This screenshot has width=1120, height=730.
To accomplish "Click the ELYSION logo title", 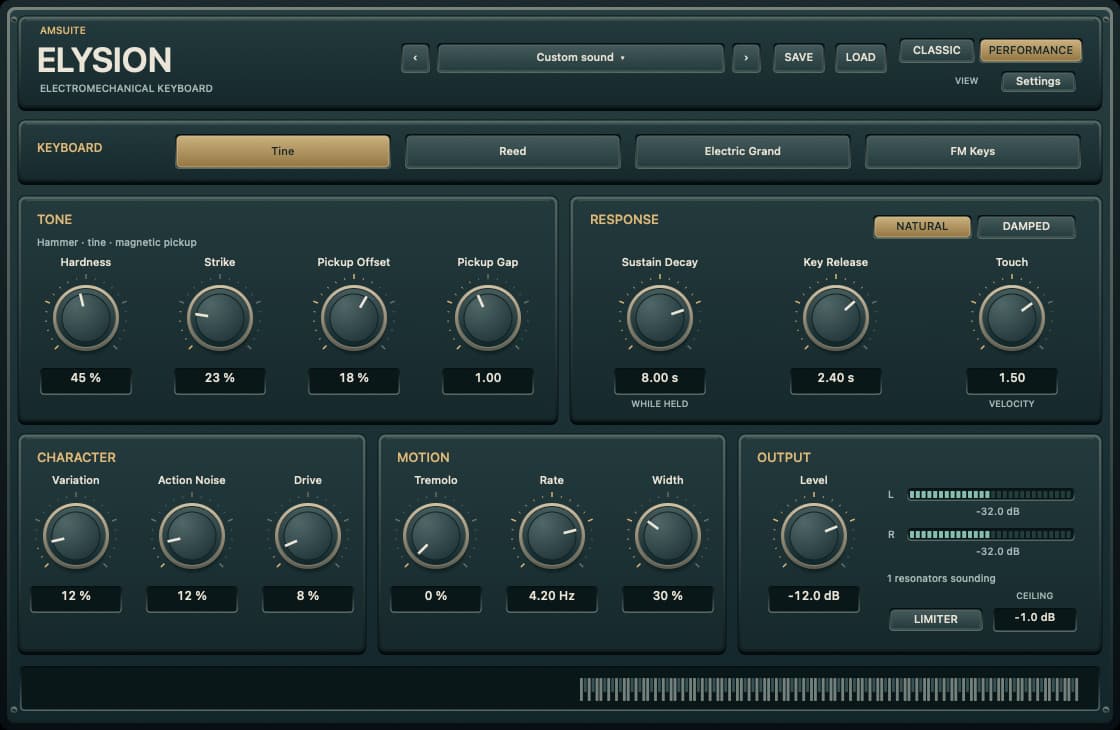I will (x=104, y=60).
